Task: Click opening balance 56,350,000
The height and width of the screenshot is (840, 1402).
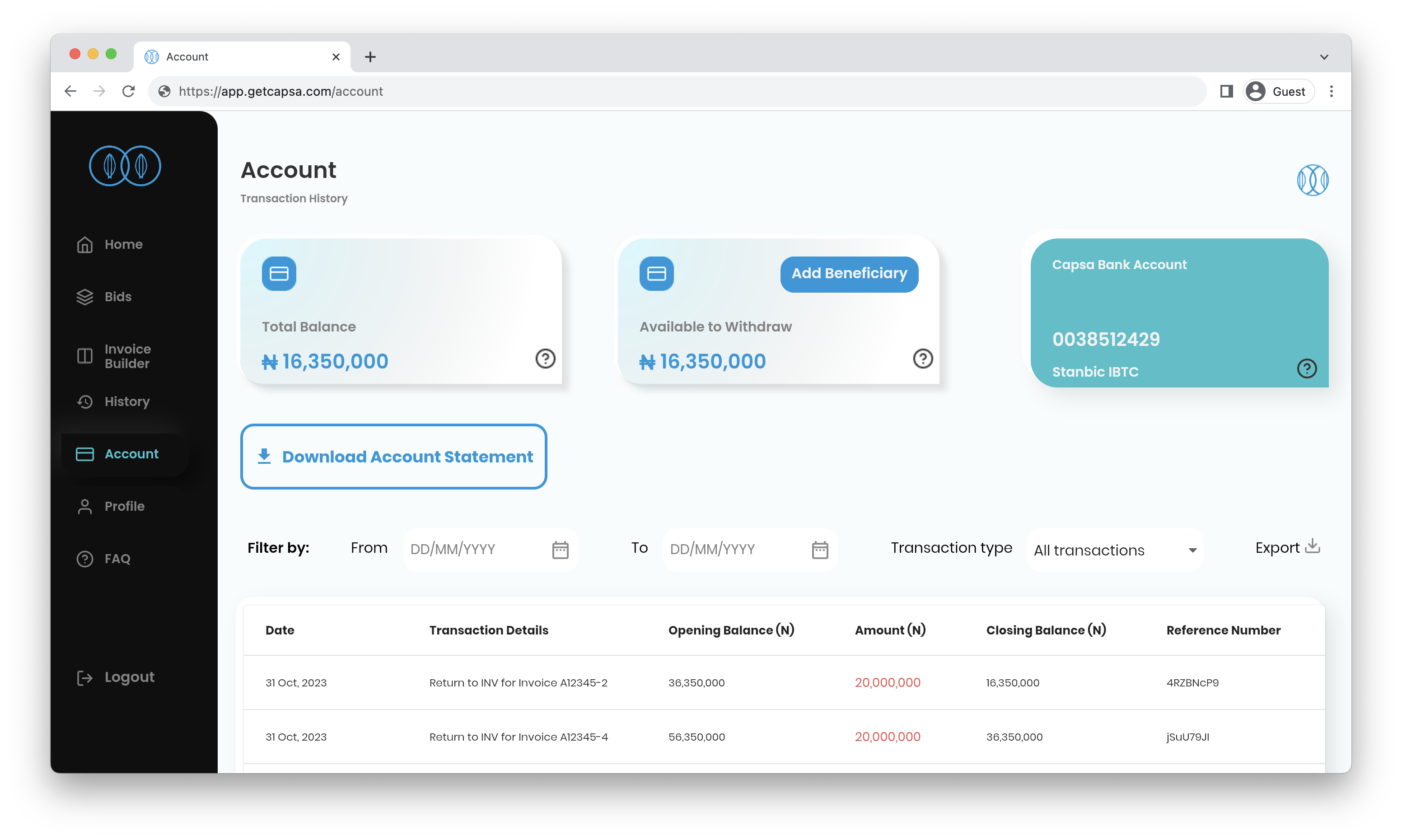Action: pyautogui.click(x=696, y=737)
